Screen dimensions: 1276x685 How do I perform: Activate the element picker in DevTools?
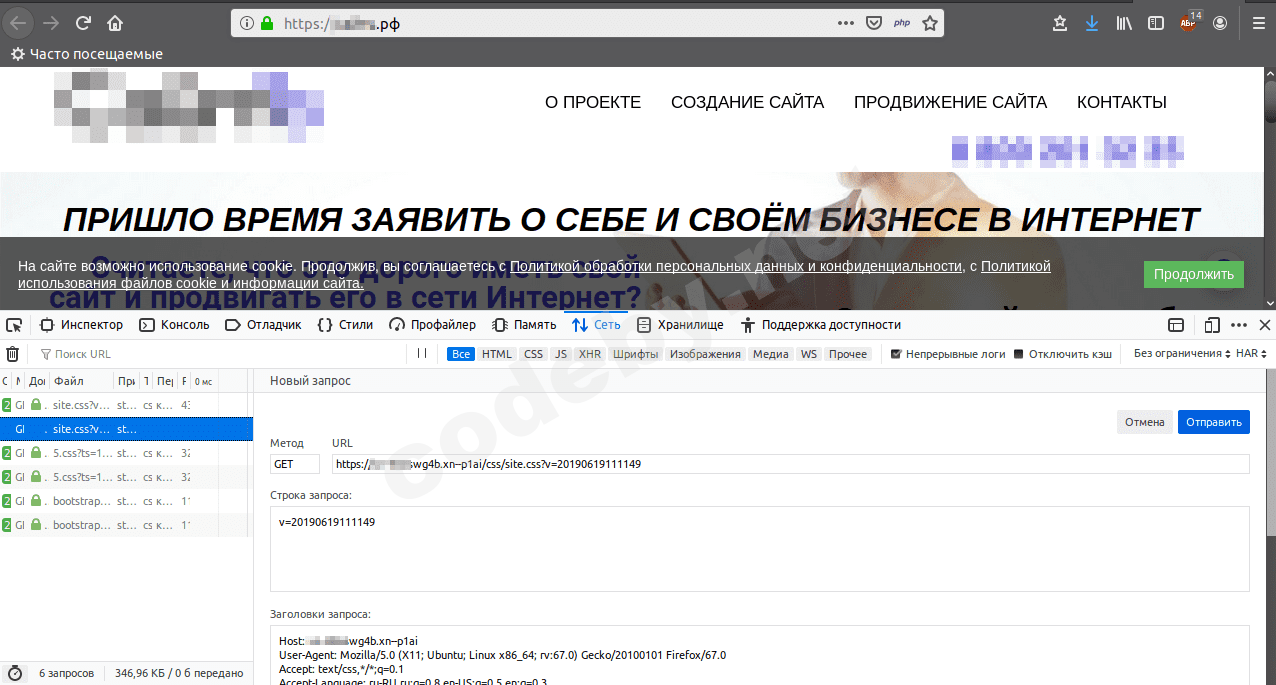(14, 325)
